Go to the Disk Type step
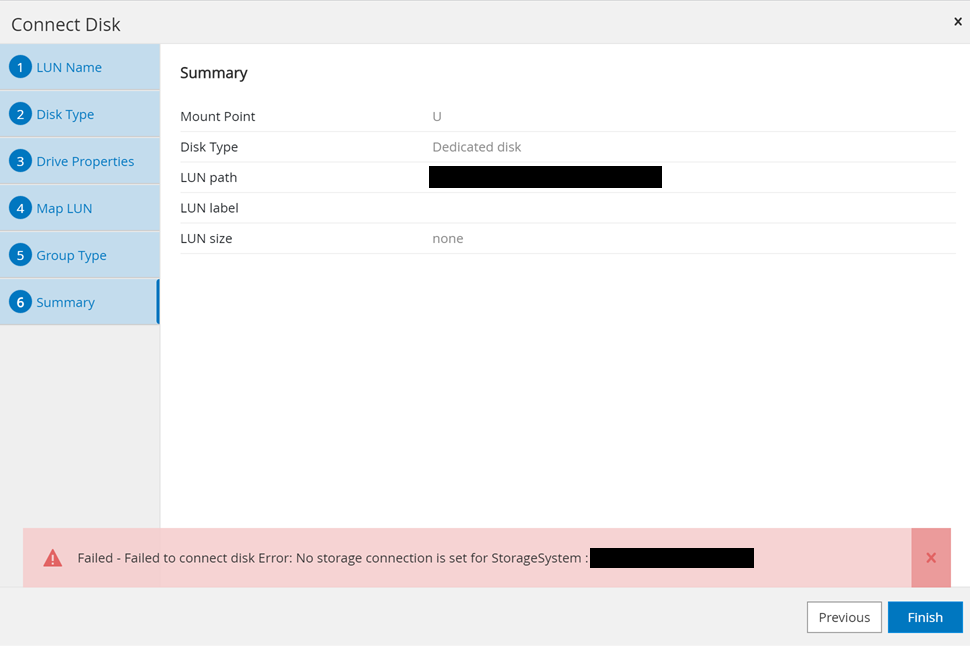The image size is (970, 646). [x=65, y=115]
